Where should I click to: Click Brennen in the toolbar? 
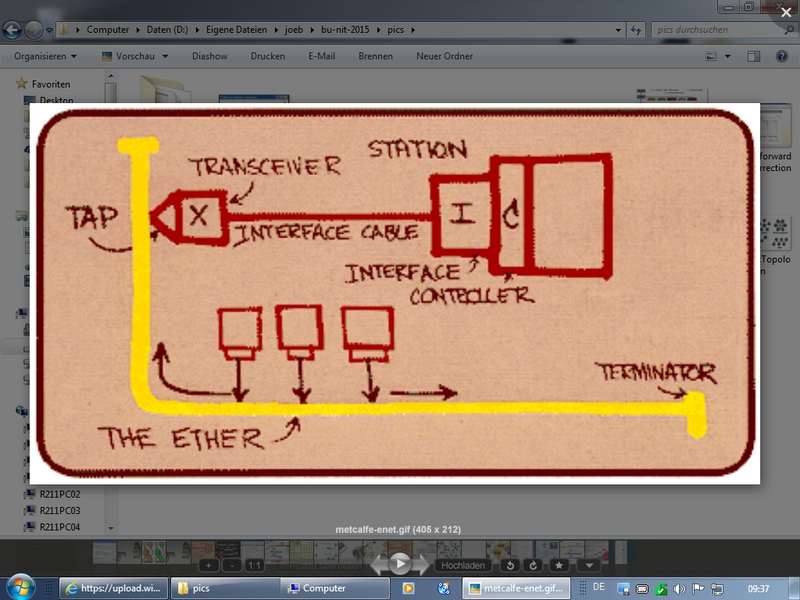376,56
